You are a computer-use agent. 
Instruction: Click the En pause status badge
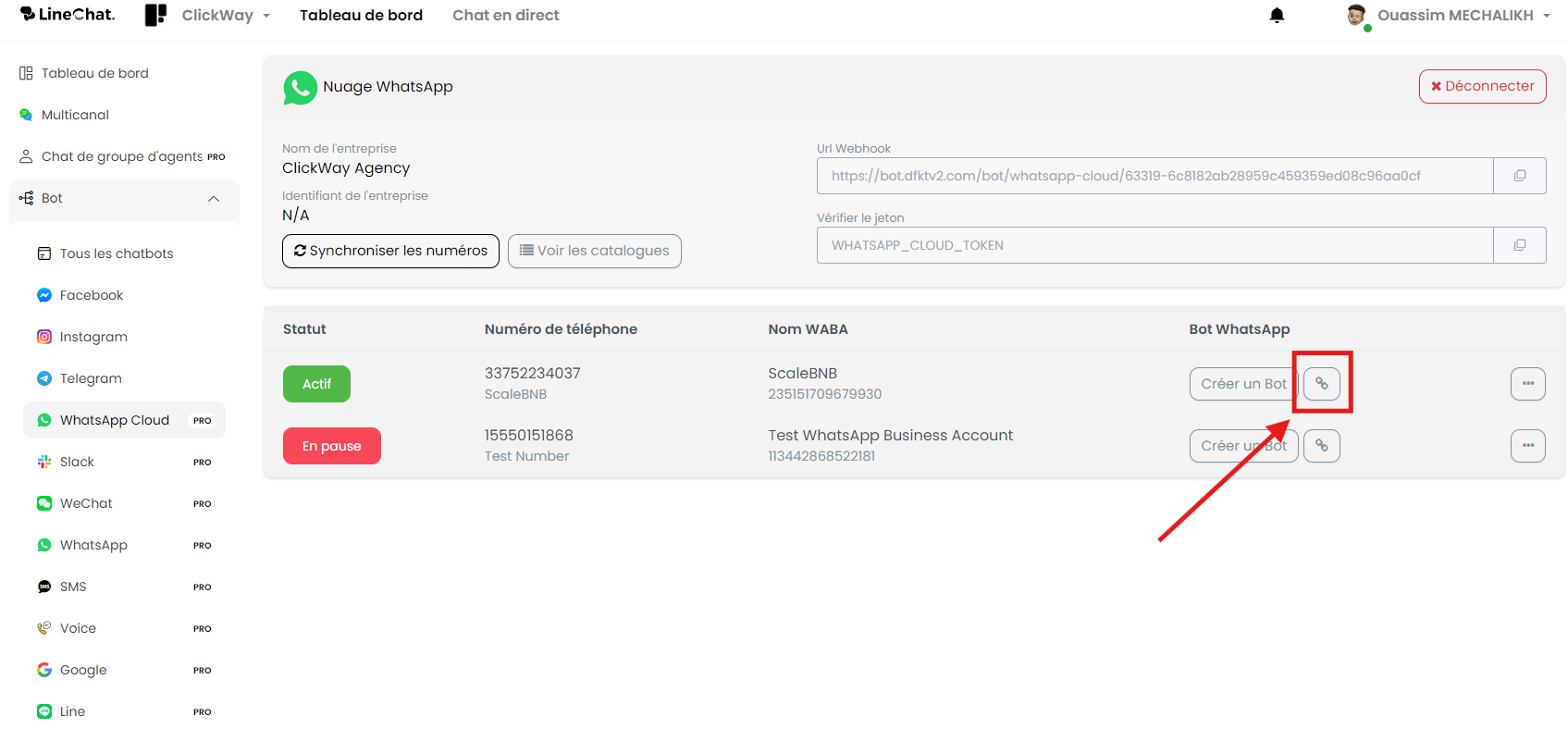(331, 446)
